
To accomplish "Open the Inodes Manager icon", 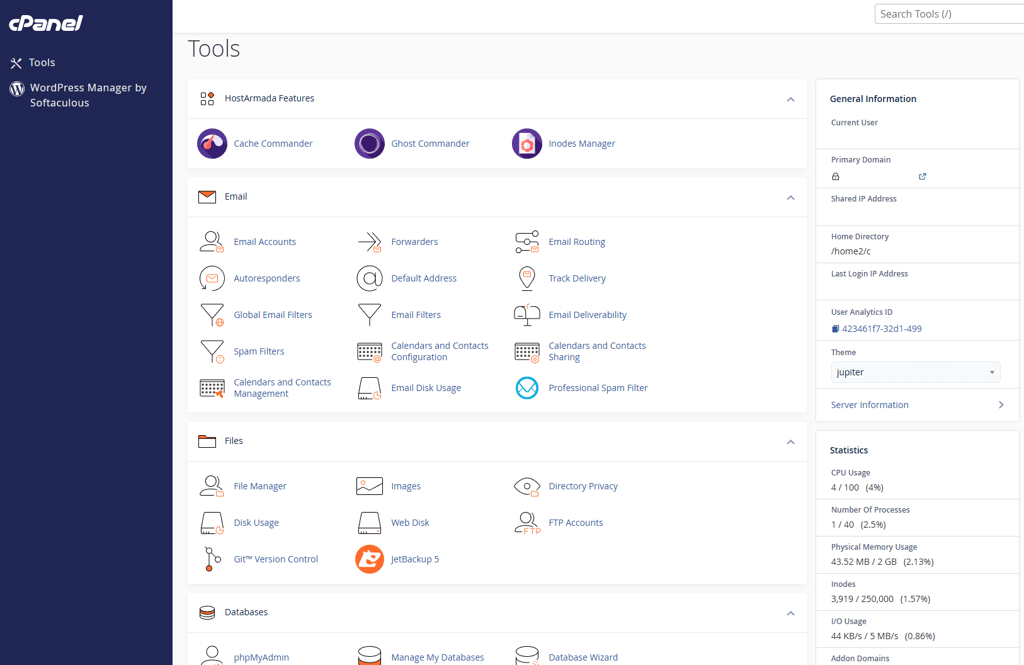I will pos(527,144).
